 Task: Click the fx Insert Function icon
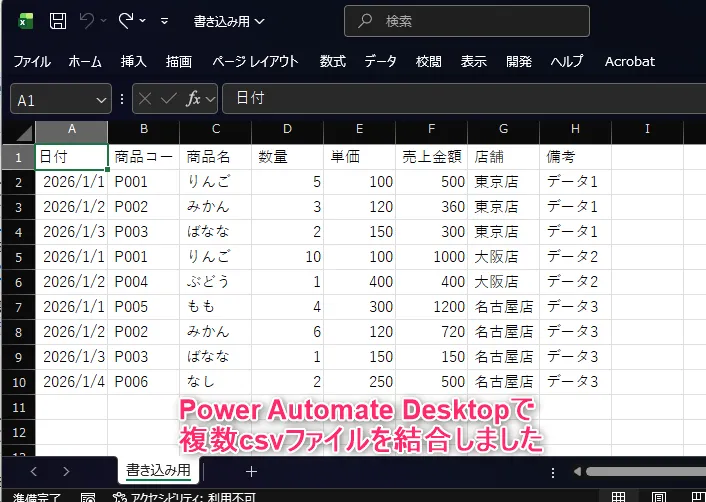[x=195, y=99]
